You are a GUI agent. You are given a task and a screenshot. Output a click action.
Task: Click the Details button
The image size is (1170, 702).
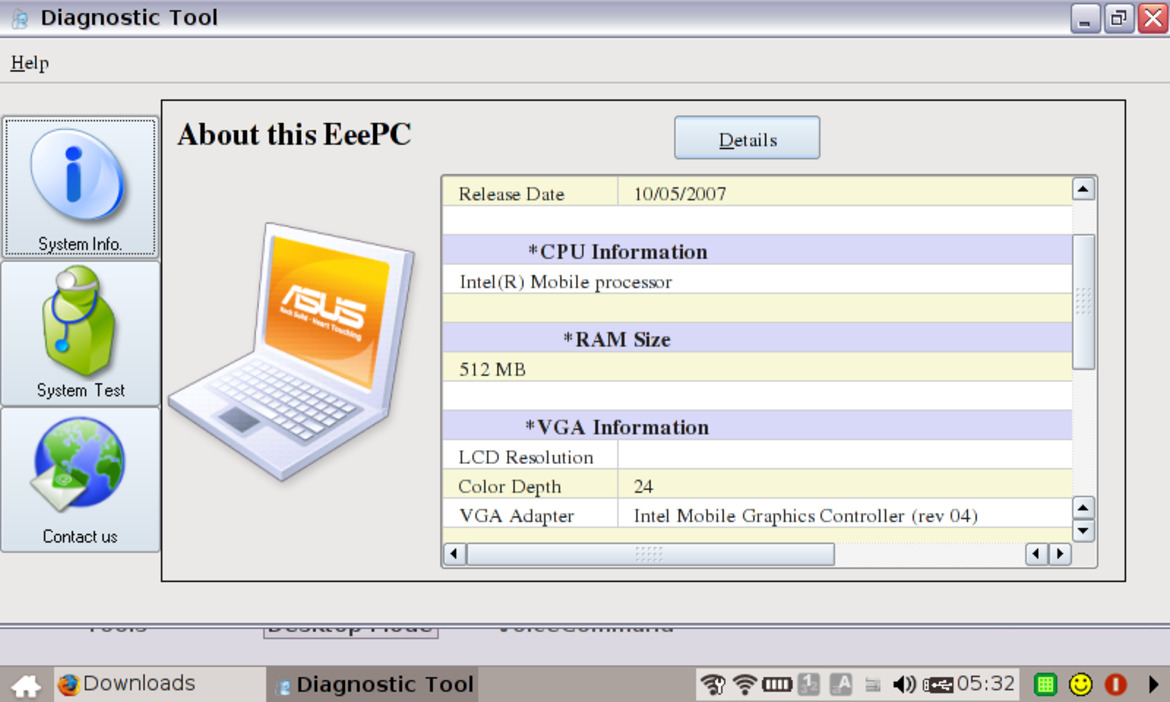pos(747,138)
